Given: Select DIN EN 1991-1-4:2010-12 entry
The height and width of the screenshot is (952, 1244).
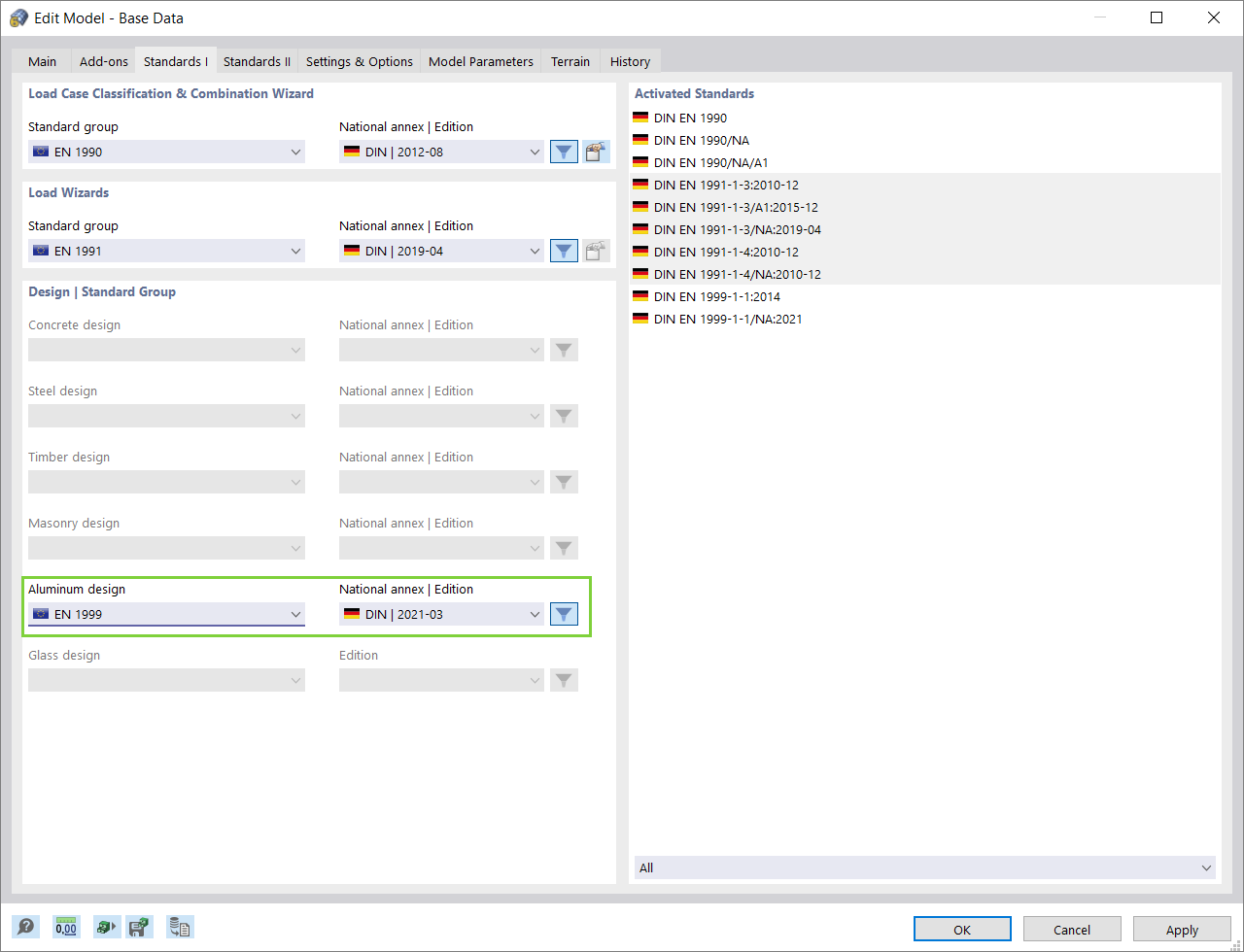Looking at the screenshot, I should click(x=925, y=252).
